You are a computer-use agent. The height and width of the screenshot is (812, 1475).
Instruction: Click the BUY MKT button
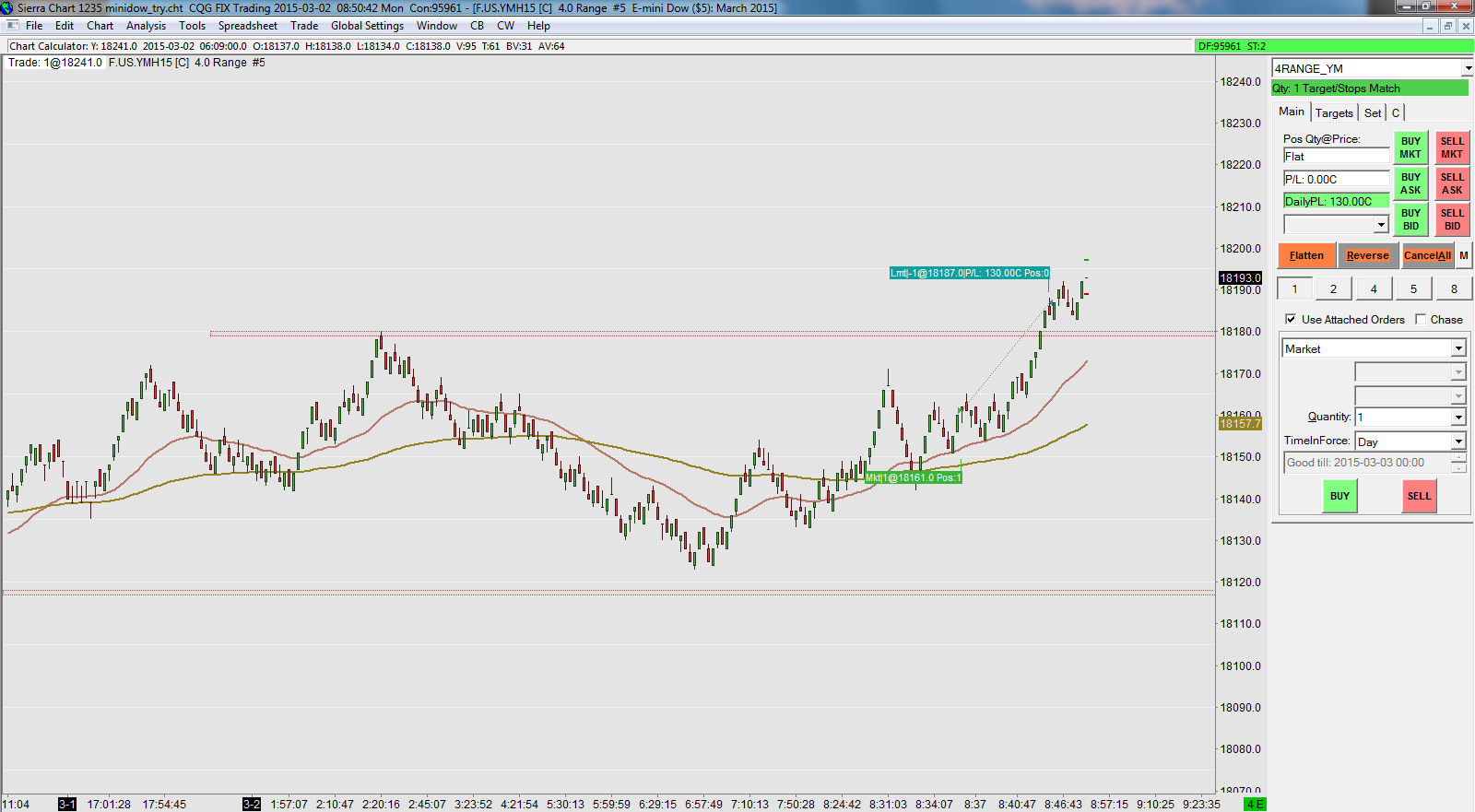coord(1410,147)
